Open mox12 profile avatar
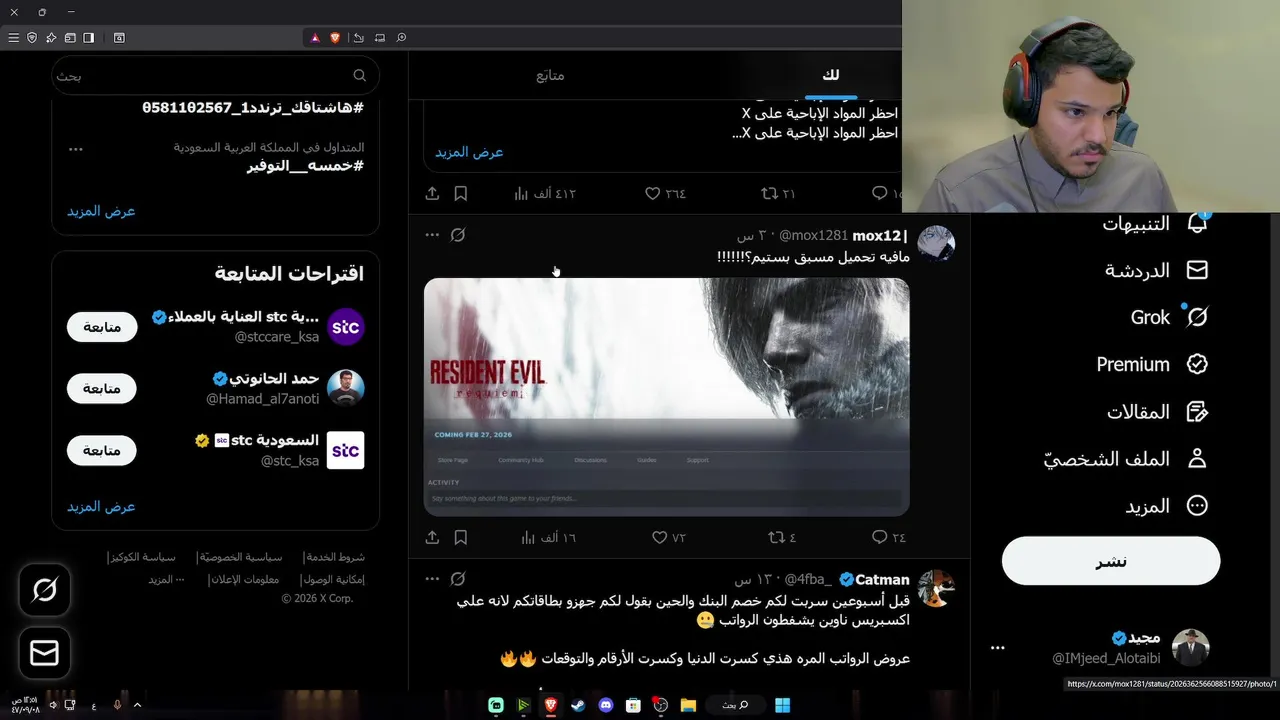Screen dimensions: 1280x720 pyautogui.click(x=936, y=243)
